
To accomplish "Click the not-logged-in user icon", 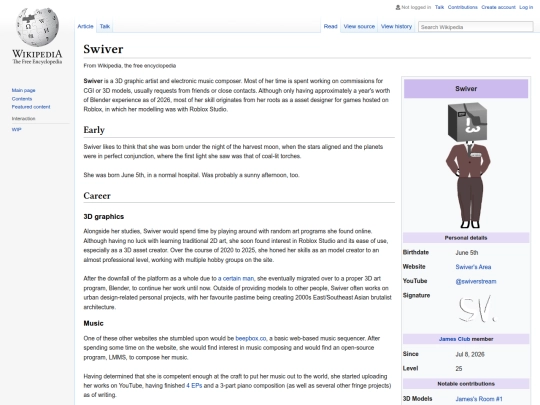I will (x=398, y=7).
